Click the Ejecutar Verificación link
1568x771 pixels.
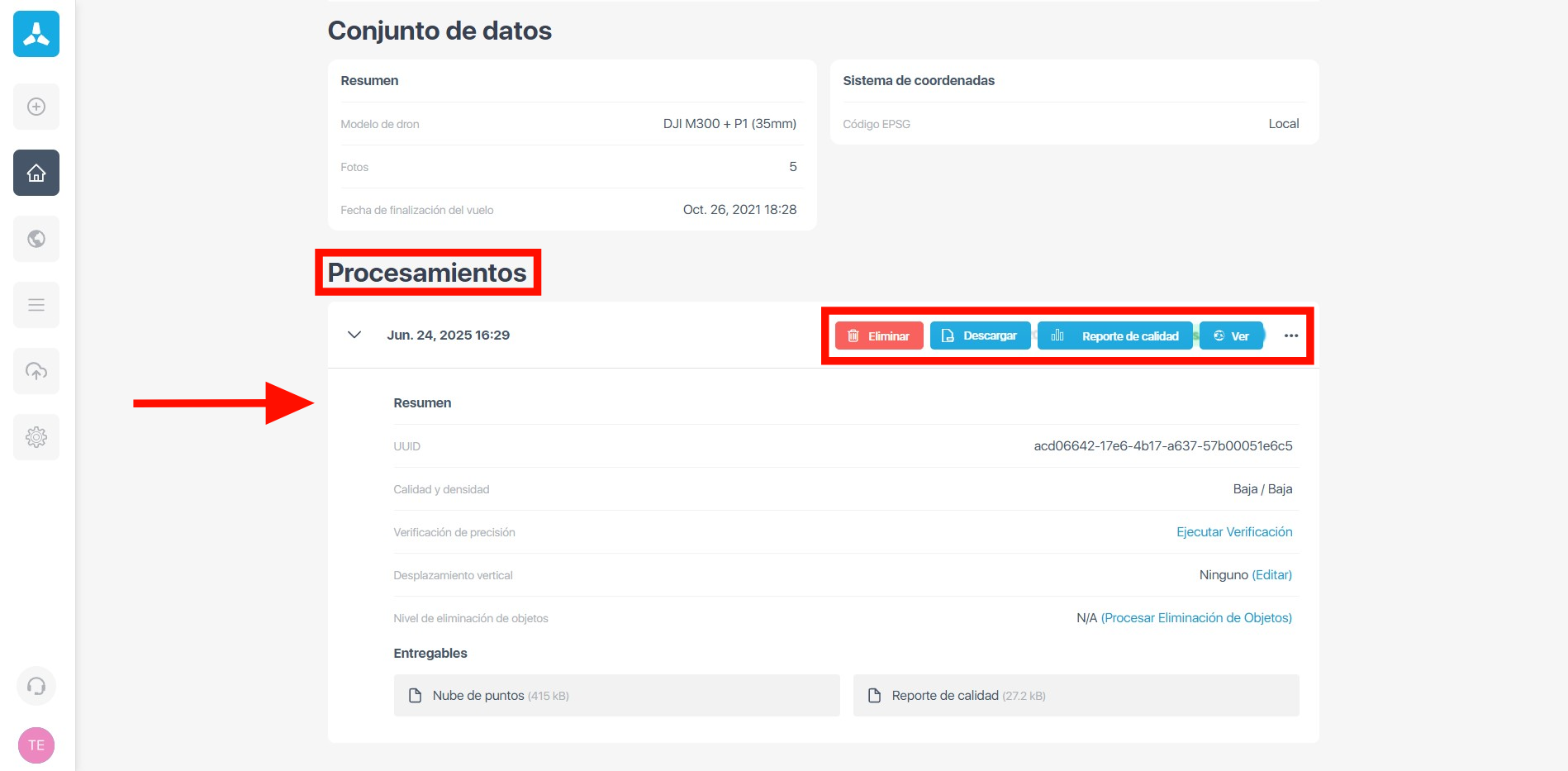pyautogui.click(x=1234, y=532)
